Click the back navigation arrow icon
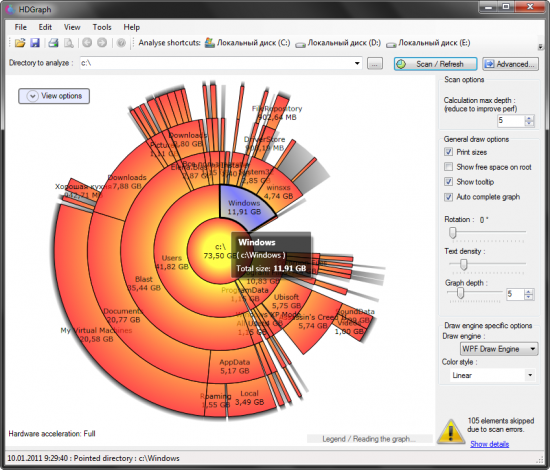The image size is (550, 470). [x=87, y=43]
